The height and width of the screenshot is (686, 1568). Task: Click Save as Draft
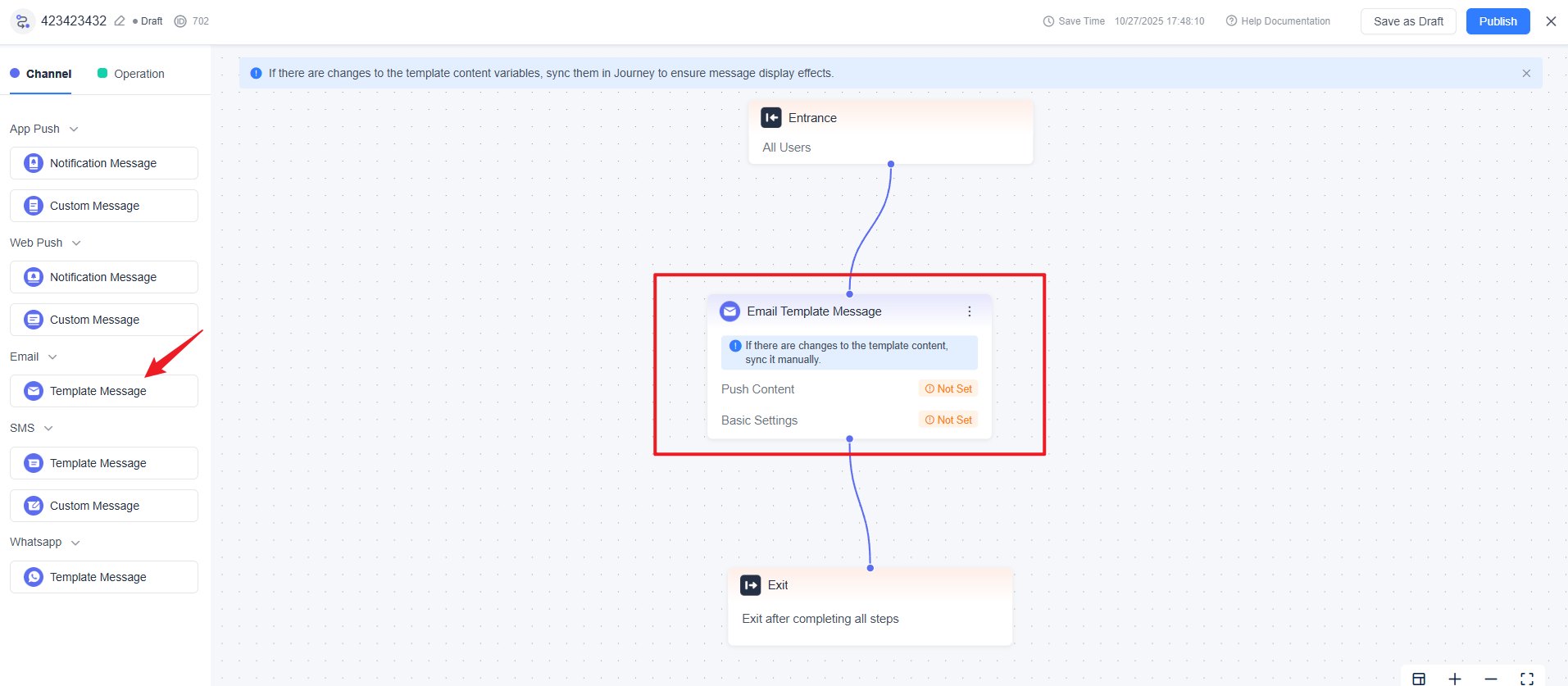click(1407, 21)
